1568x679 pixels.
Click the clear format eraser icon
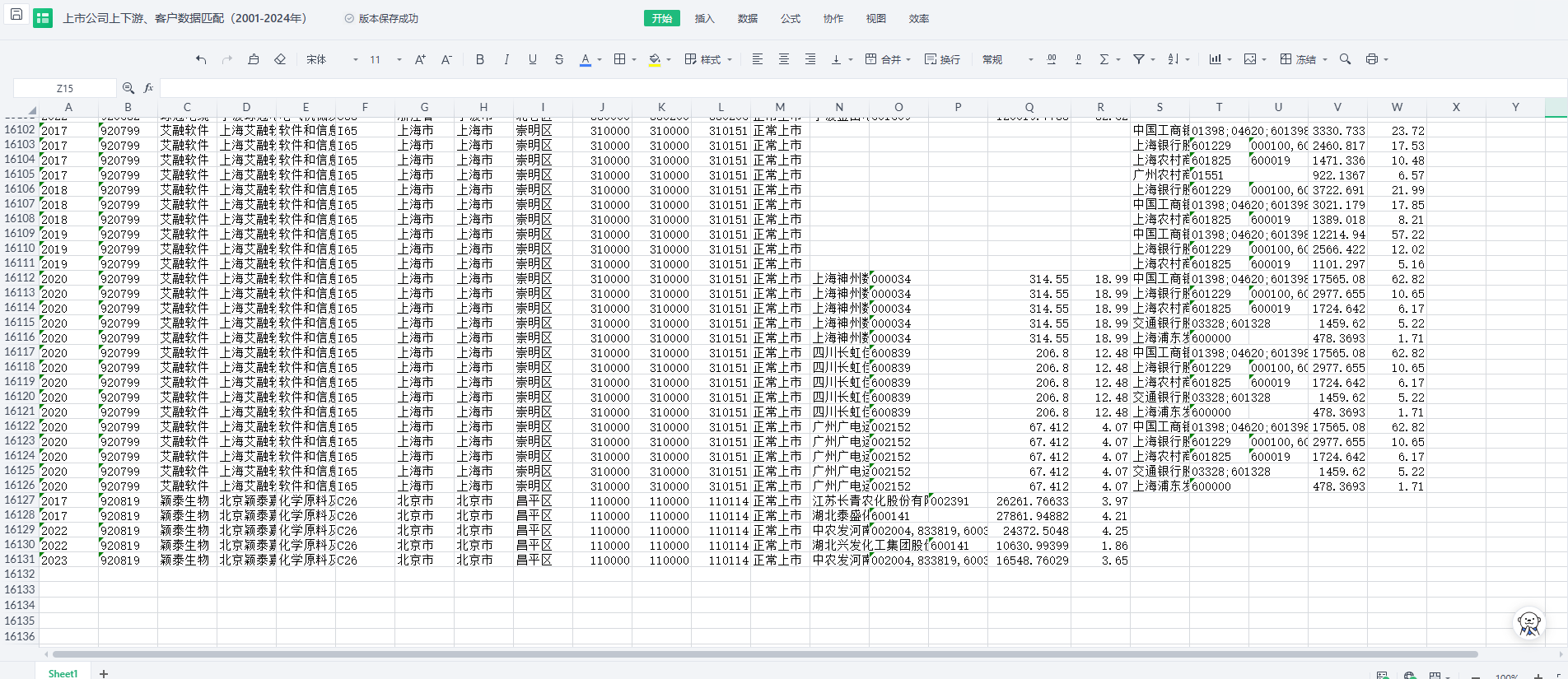point(280,59)
